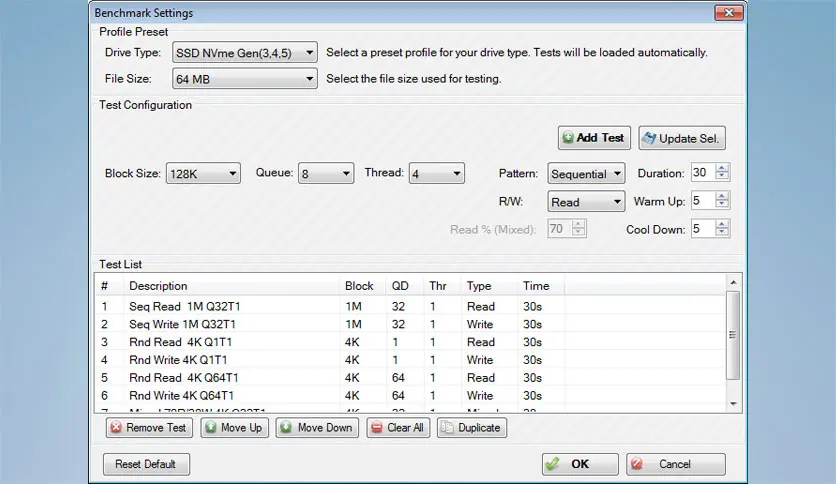The image size is (836, 484).
Task: Select test row Rnd Read 4K Q1T1
Action: click(411, 342)
